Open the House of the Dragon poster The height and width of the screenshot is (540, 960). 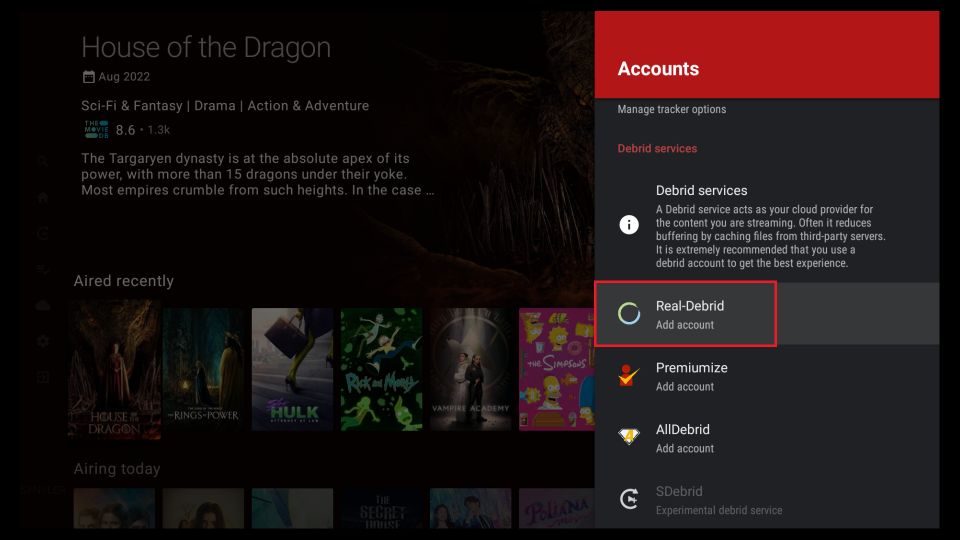pos(114,369)
